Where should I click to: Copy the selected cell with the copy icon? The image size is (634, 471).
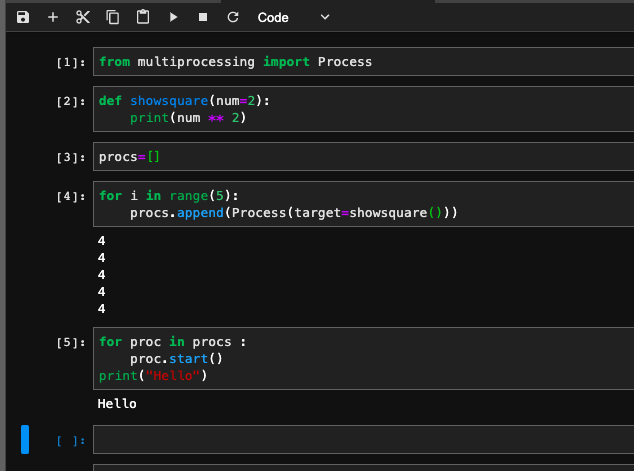click(x=113, y=17)
